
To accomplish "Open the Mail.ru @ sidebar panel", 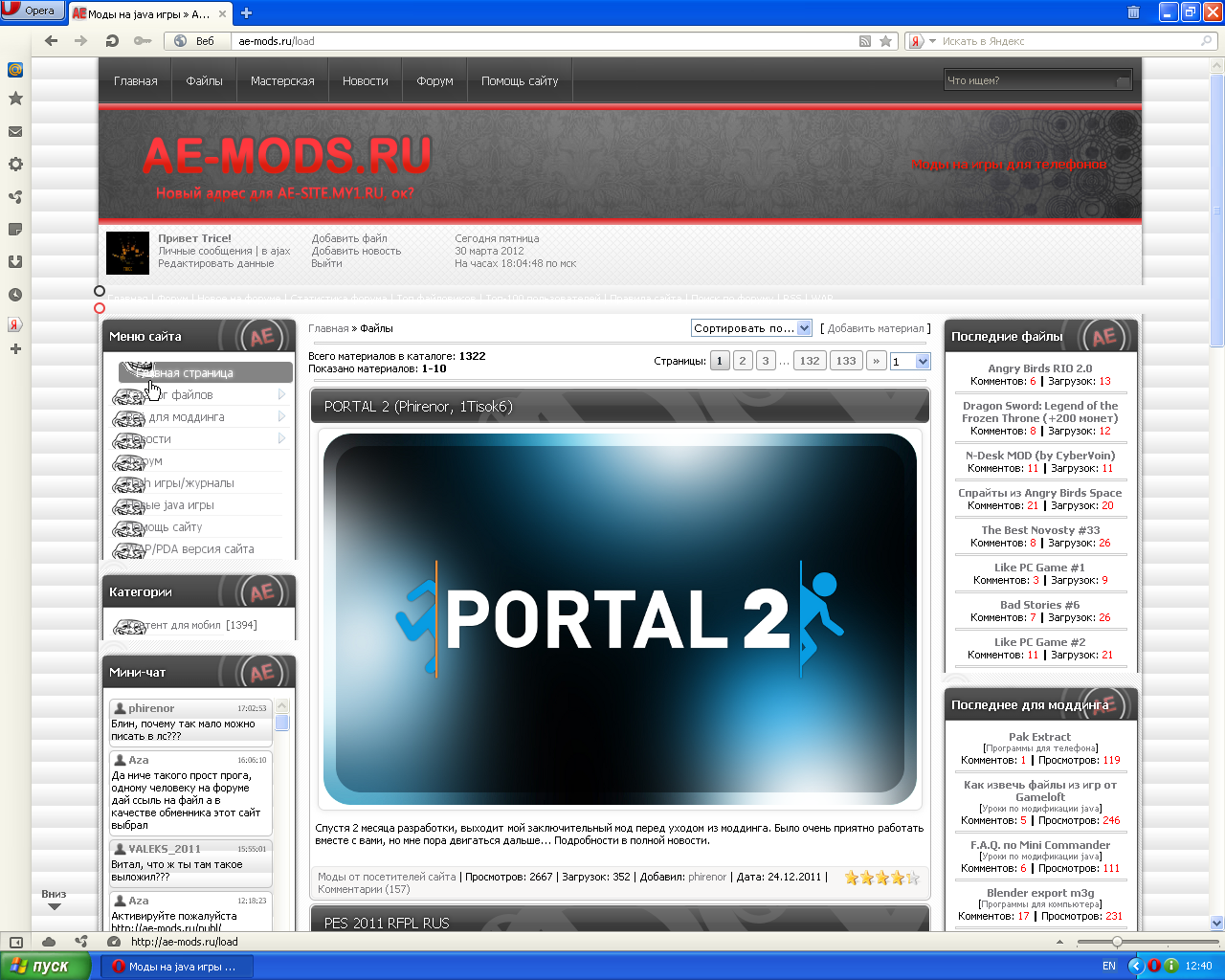I will click(x=15, y=70).
